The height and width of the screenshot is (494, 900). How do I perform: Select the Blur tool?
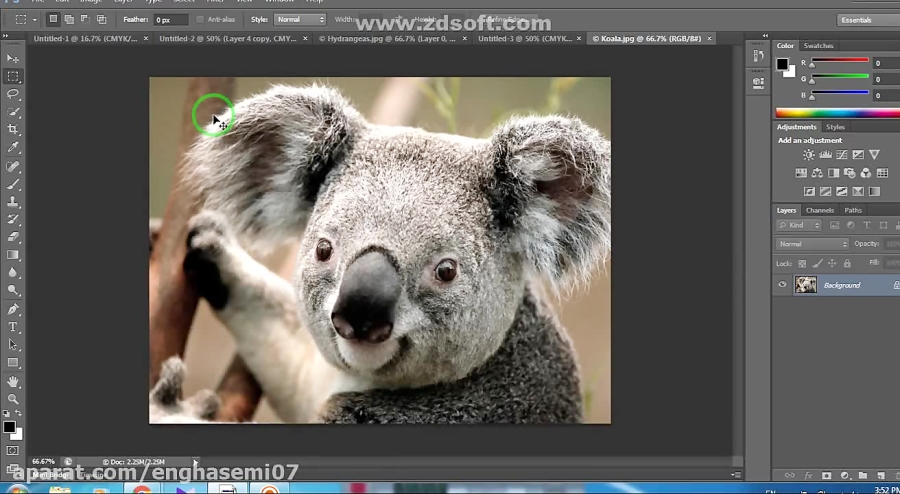pos(13,273)
